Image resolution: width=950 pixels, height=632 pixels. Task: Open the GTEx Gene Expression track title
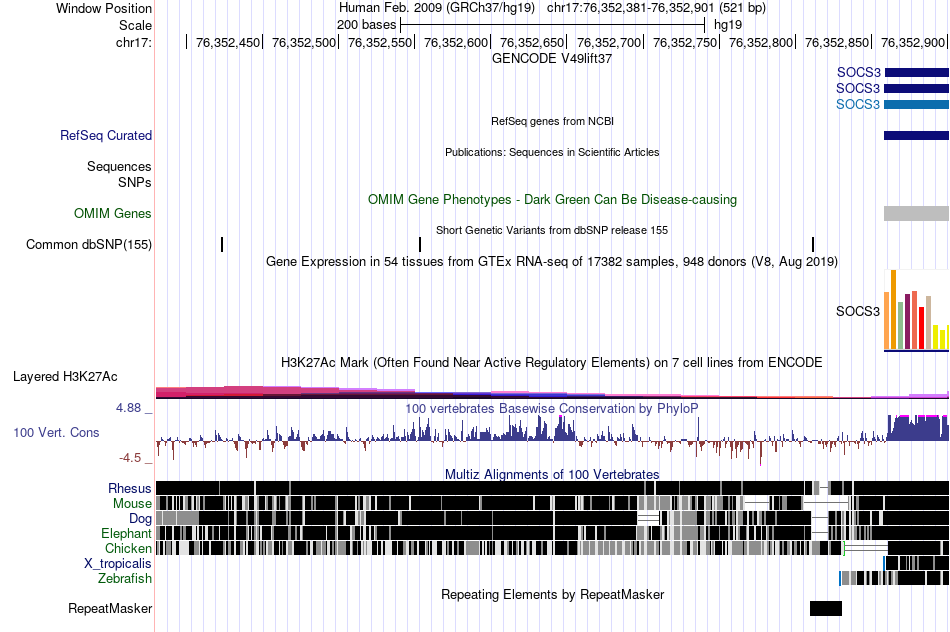click(552, 262)
